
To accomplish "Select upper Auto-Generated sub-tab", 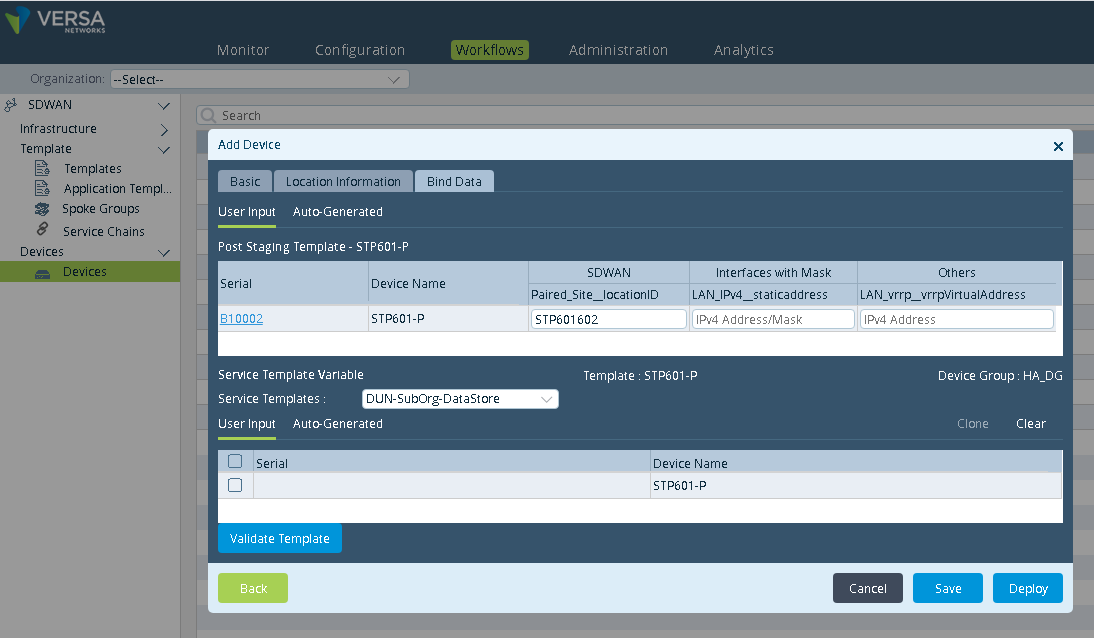I will [x=338, y=212].
